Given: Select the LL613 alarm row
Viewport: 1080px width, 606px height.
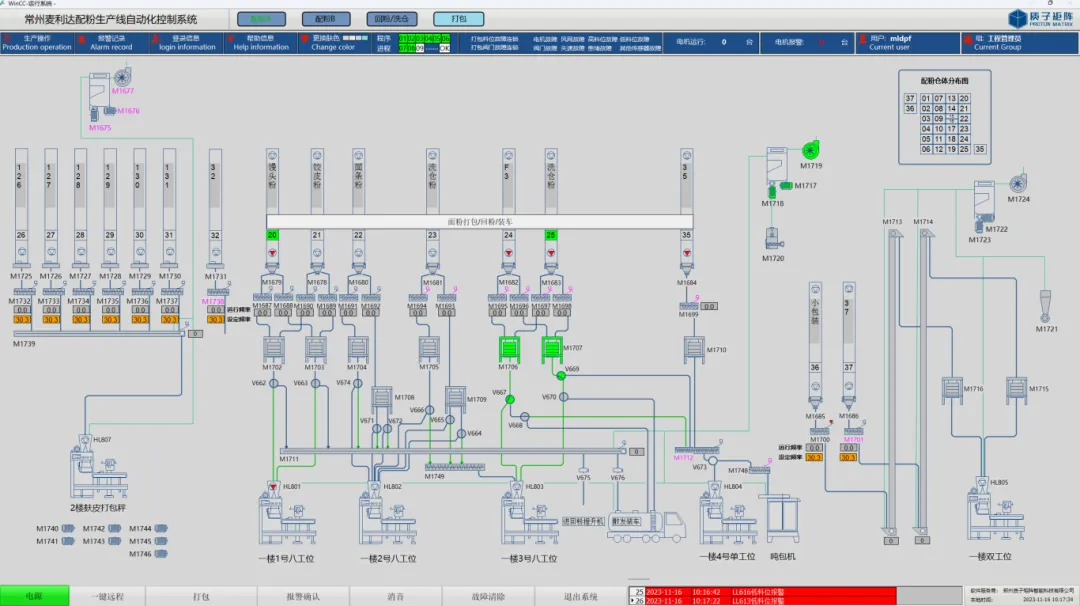Looking at the screenshot, I should [x=762, y=601].
